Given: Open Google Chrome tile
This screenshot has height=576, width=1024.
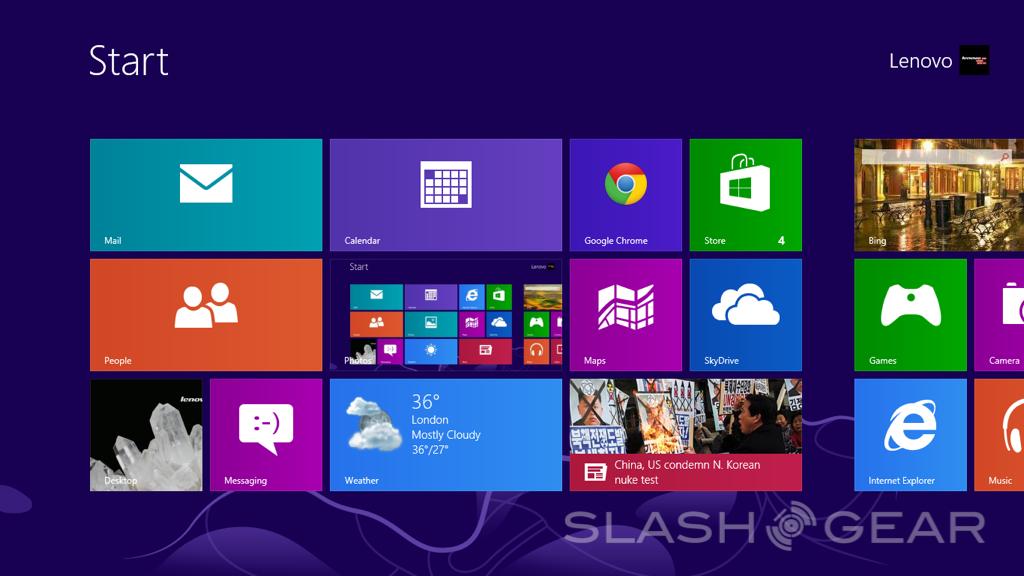Looking at the screenshot, I should 625,195.
